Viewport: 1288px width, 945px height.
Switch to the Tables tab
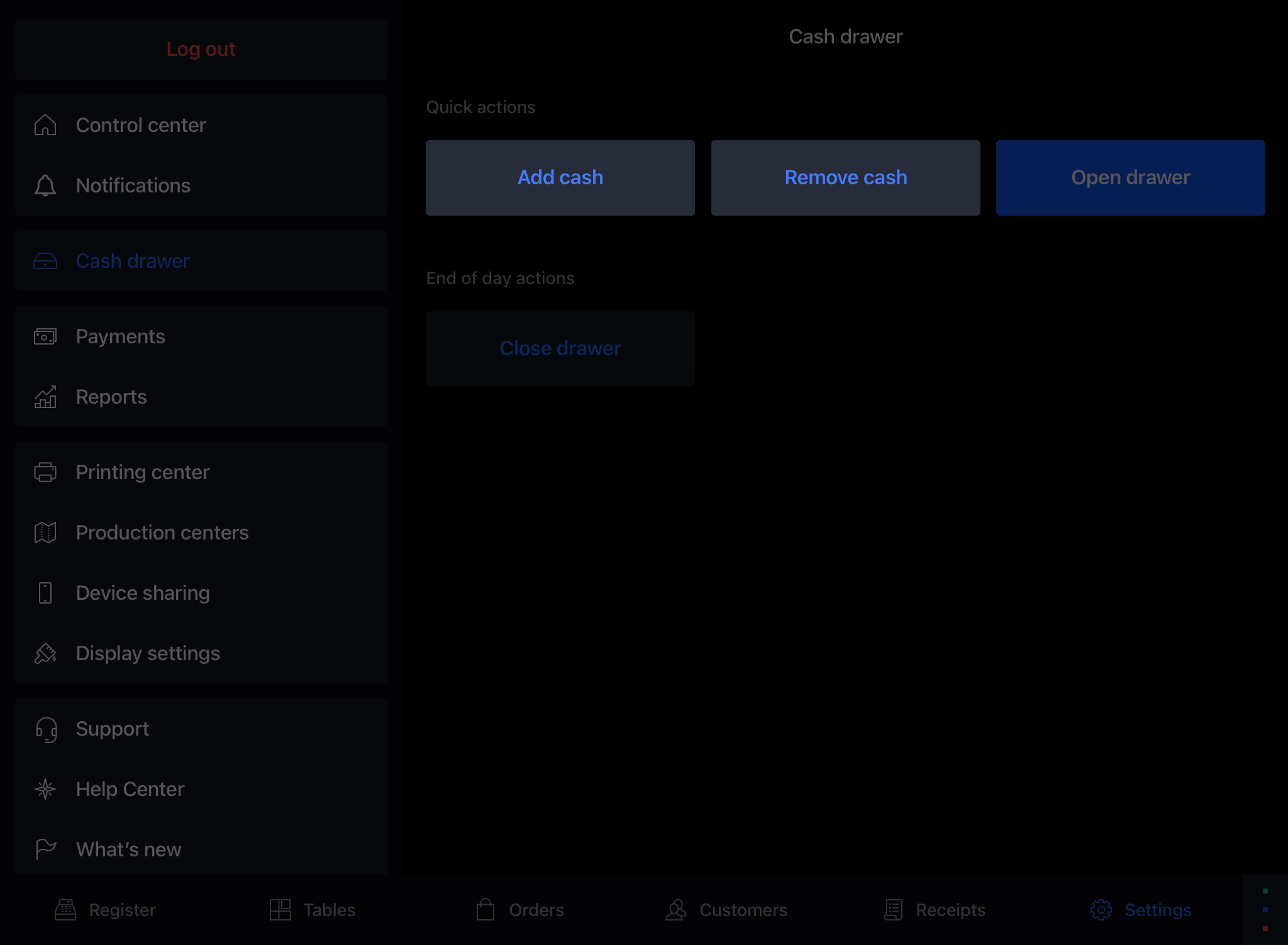click(313, 910)
